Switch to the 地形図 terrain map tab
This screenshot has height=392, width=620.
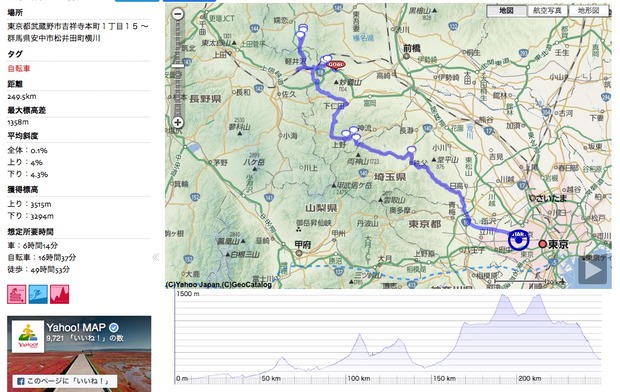(x=588, y=11)
